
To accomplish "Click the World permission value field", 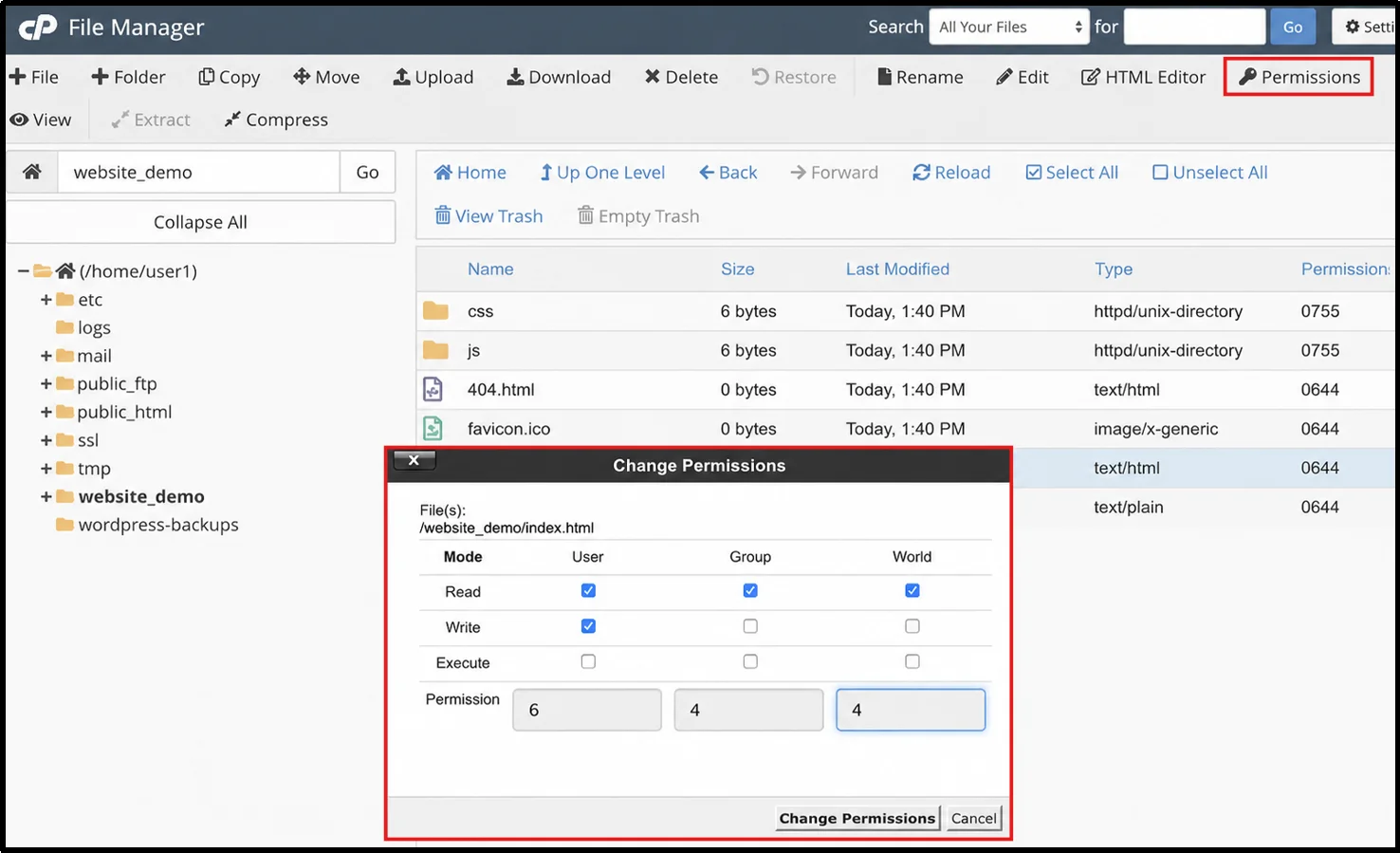I will 911,710.
